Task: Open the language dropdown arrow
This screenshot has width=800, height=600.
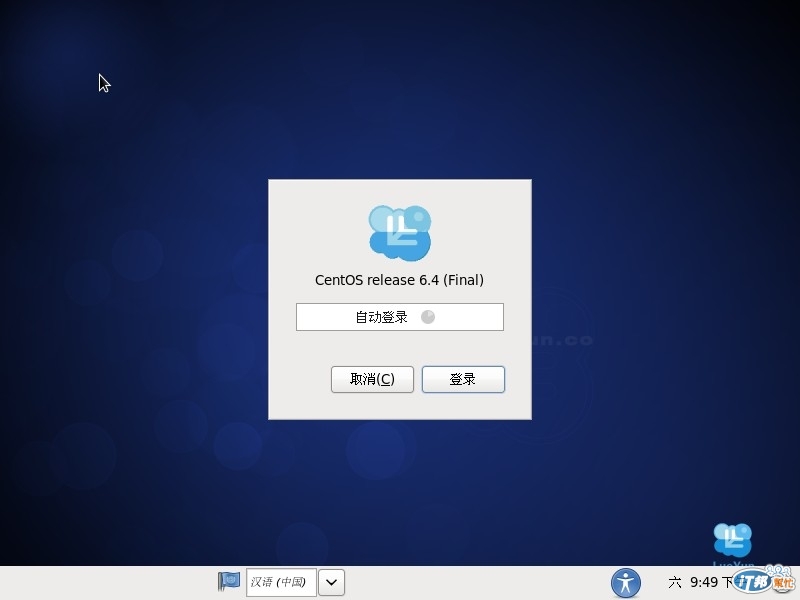Action: [331, 582]
